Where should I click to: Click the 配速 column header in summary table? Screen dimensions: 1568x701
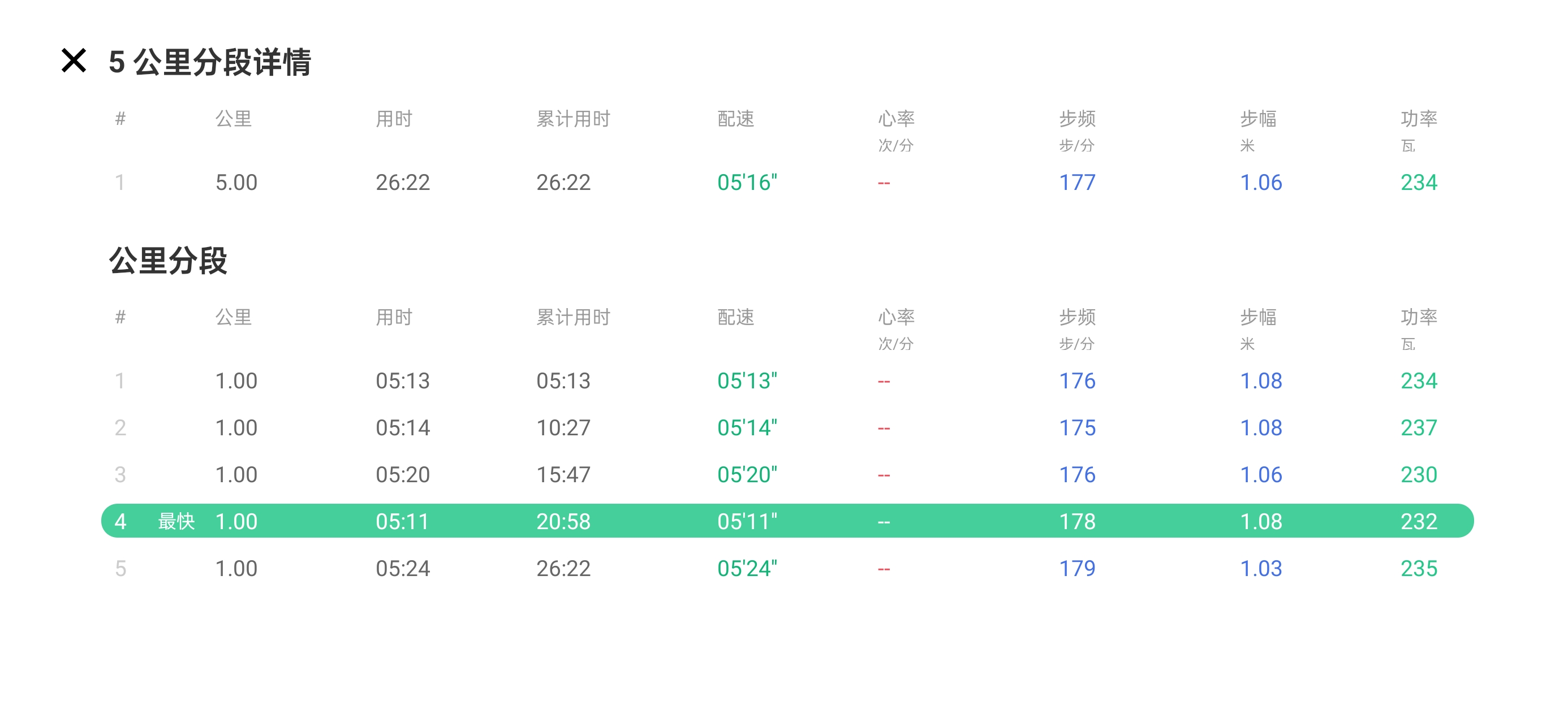coord(735,119)
